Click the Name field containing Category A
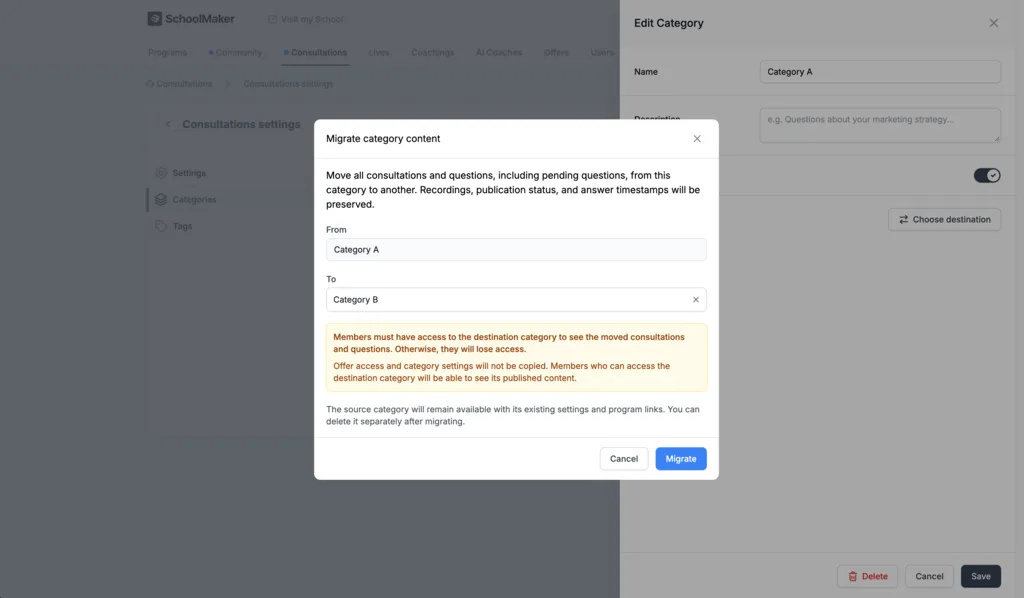The image size is (1024, 598). 880,72
